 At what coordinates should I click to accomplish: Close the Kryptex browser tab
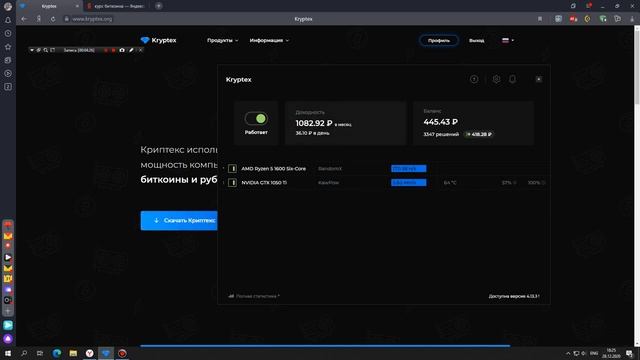[x=77, y=6]
